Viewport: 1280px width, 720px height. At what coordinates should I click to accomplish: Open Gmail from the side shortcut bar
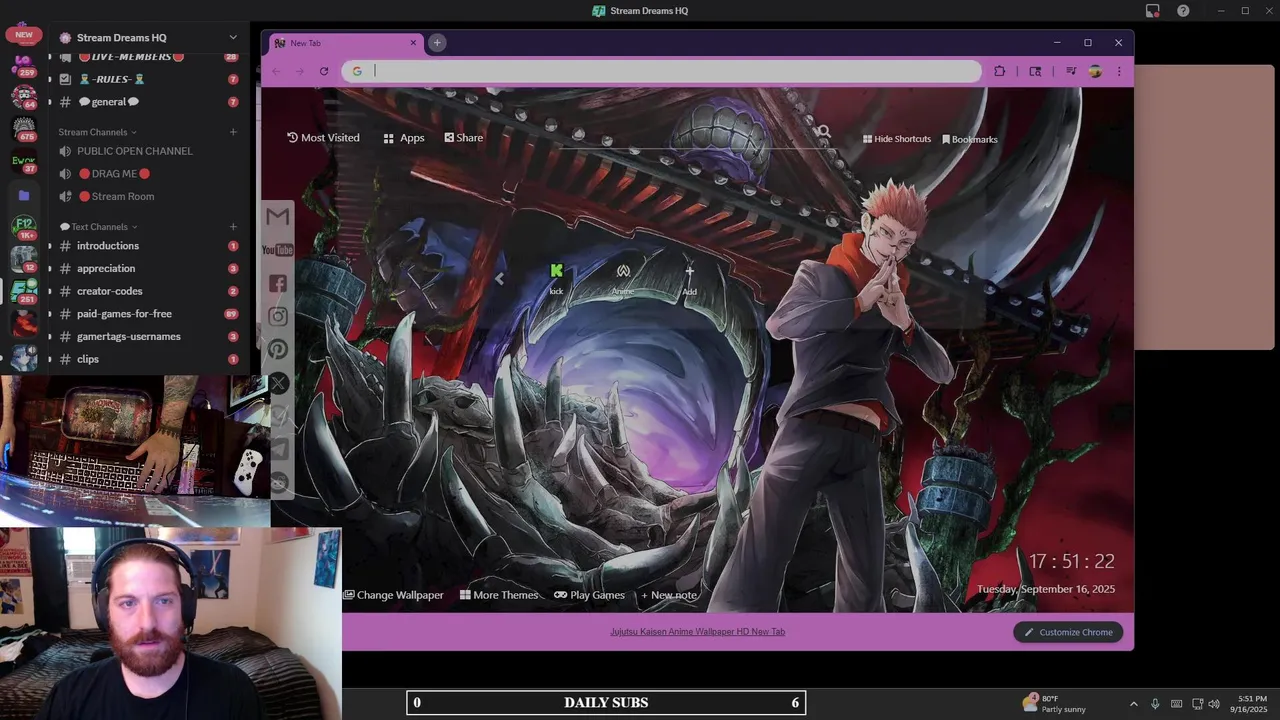(x=278, y=216)
